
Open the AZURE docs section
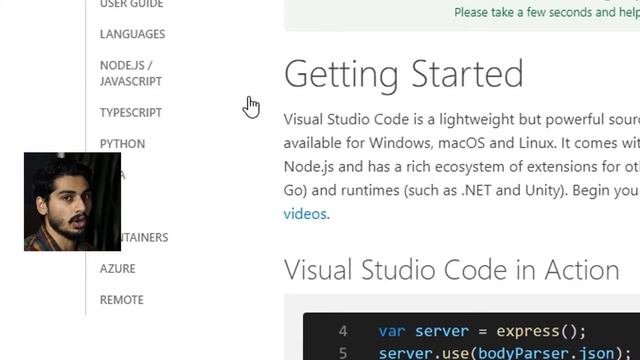tap(118, 269)
